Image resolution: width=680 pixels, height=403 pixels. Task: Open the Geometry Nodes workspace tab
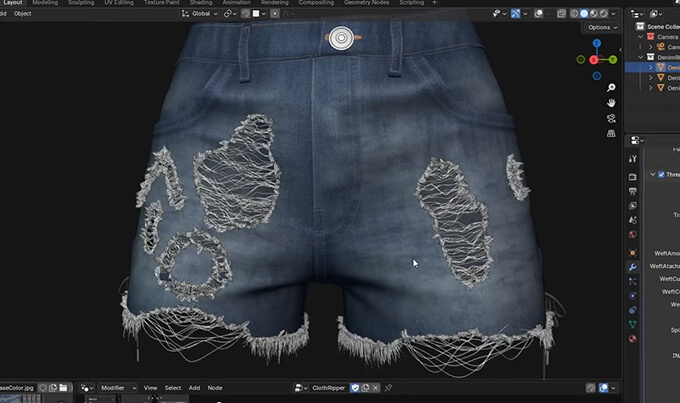(x=366, y=3)
